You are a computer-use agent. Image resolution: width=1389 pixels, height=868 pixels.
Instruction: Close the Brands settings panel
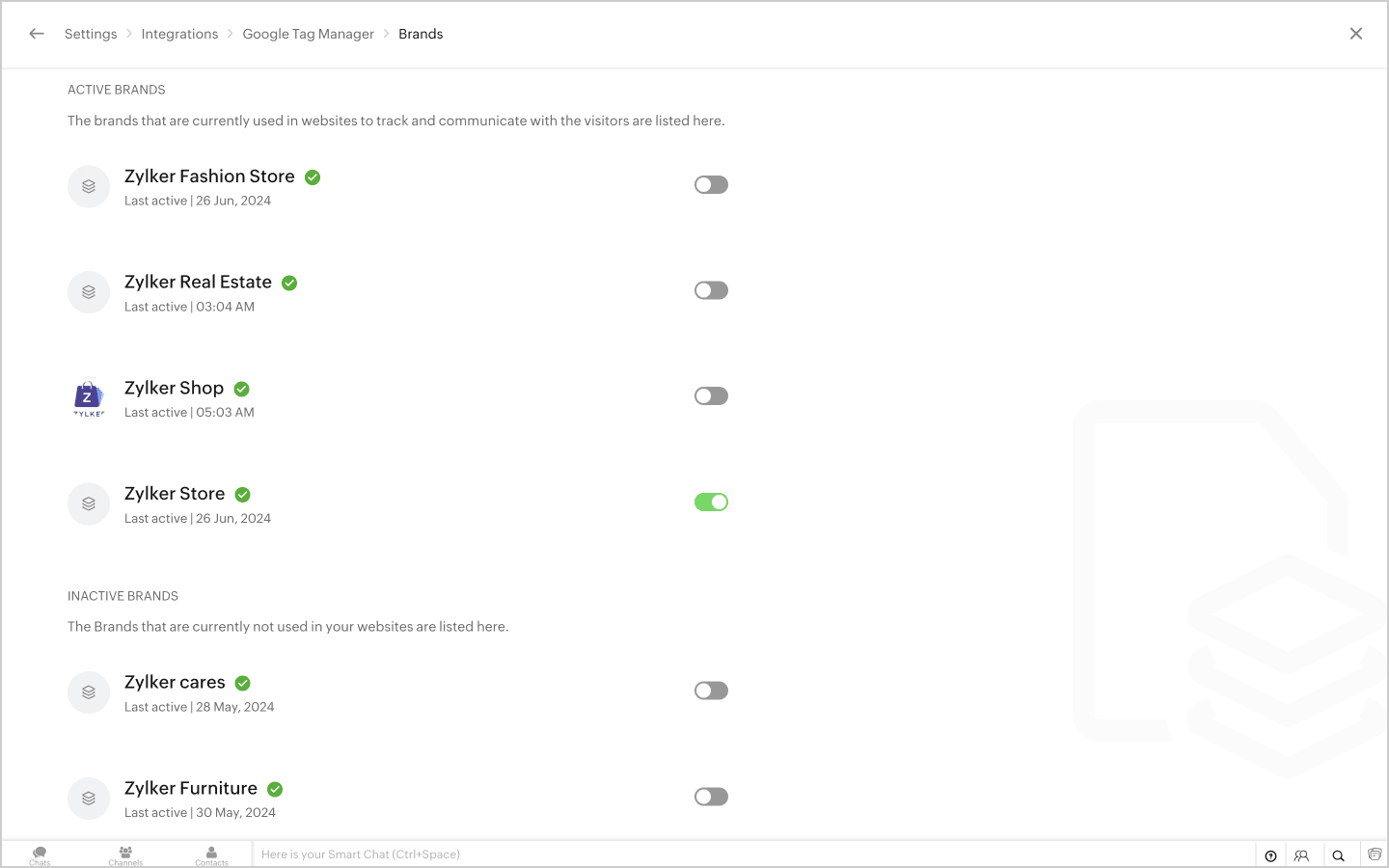(1356, 34)
